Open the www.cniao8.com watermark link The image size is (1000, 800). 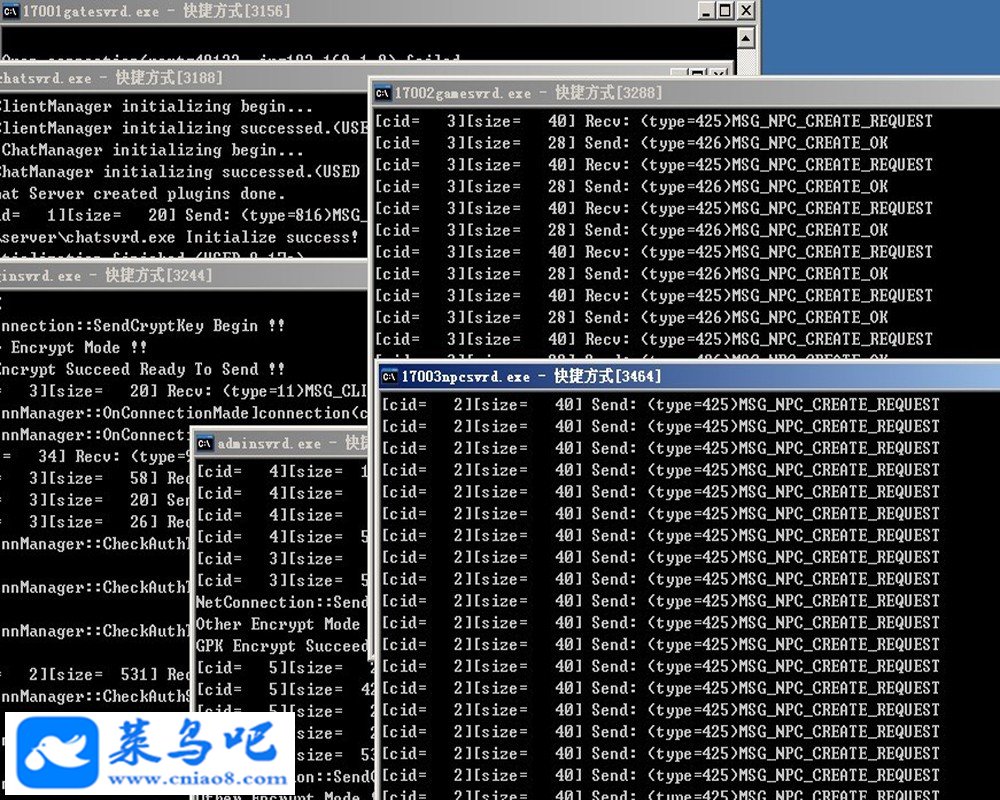(x=197, y=779)
